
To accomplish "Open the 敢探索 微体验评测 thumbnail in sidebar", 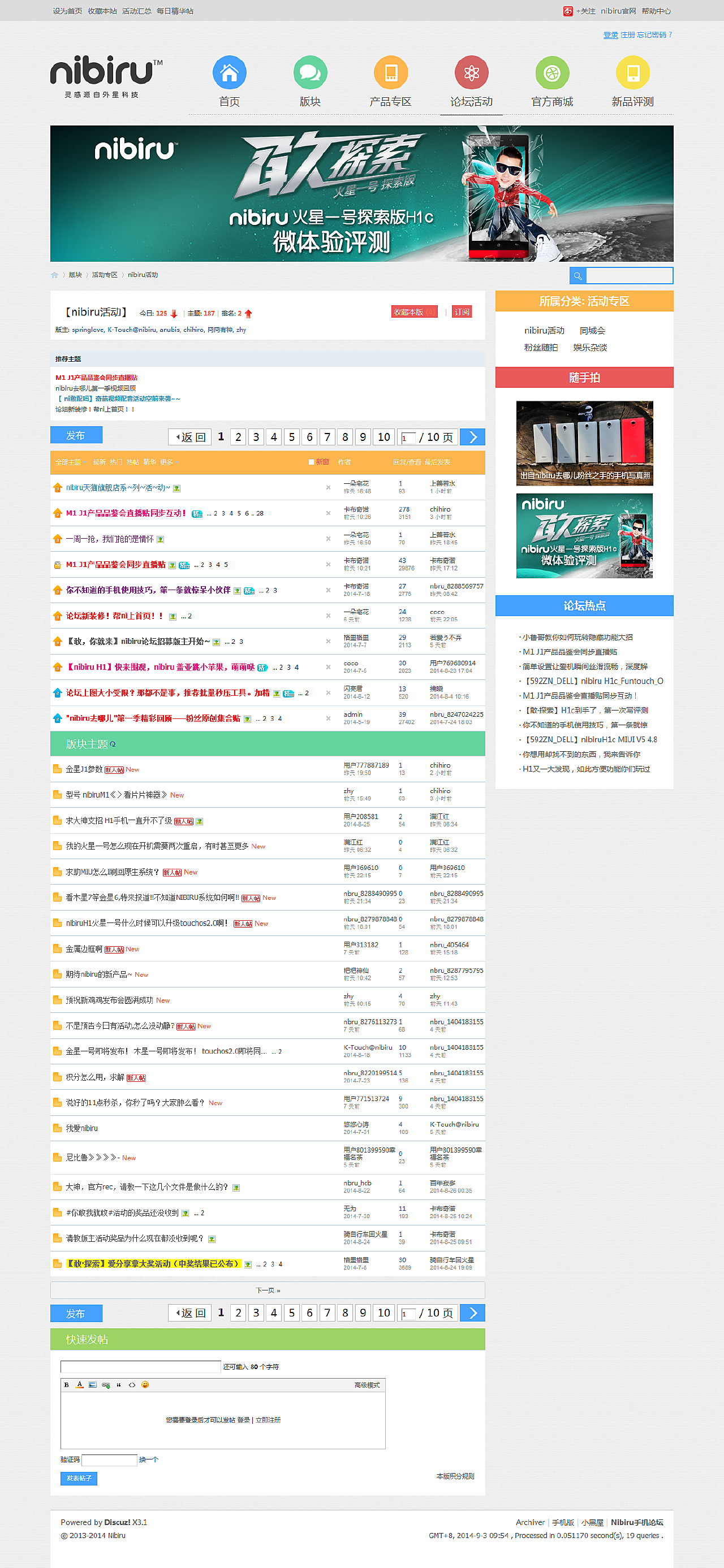I will point(584,536).
